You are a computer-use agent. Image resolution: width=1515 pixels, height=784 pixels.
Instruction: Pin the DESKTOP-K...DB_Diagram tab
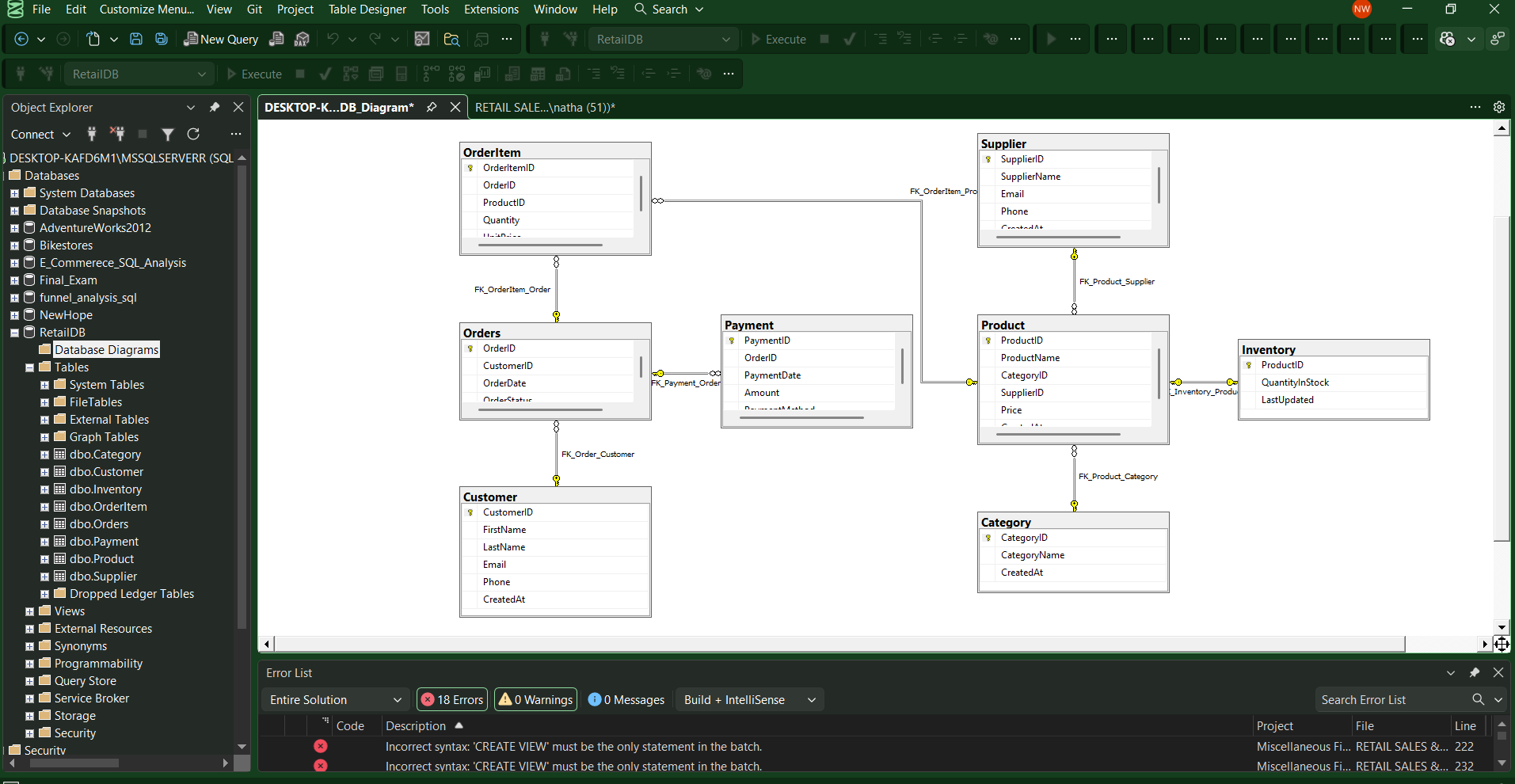click(x=431, y=107)
